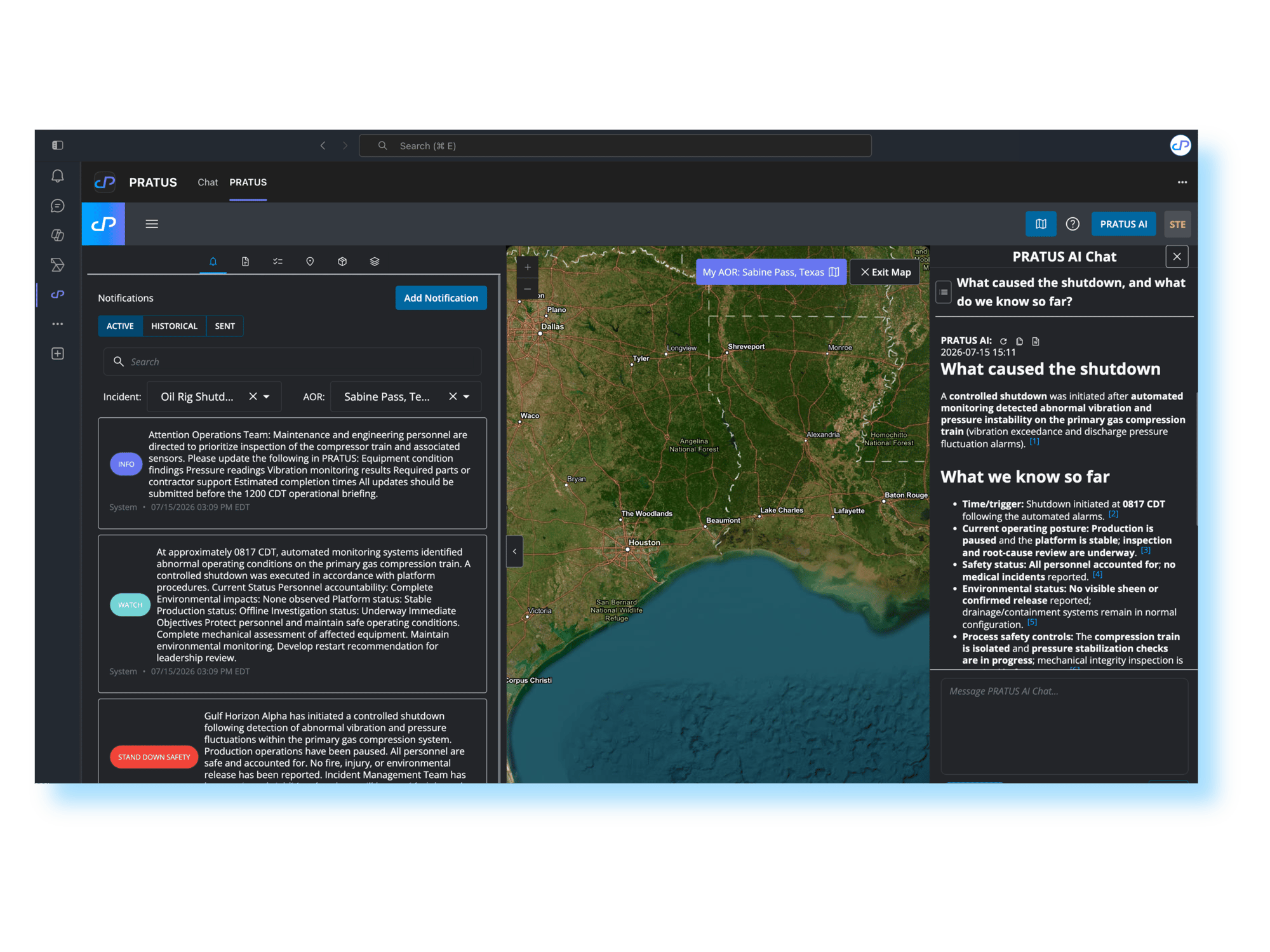Viewport: 1270px width, 952px height.
Task: Switch to the SENT notifications filter
Action: [x=225, y=326]
